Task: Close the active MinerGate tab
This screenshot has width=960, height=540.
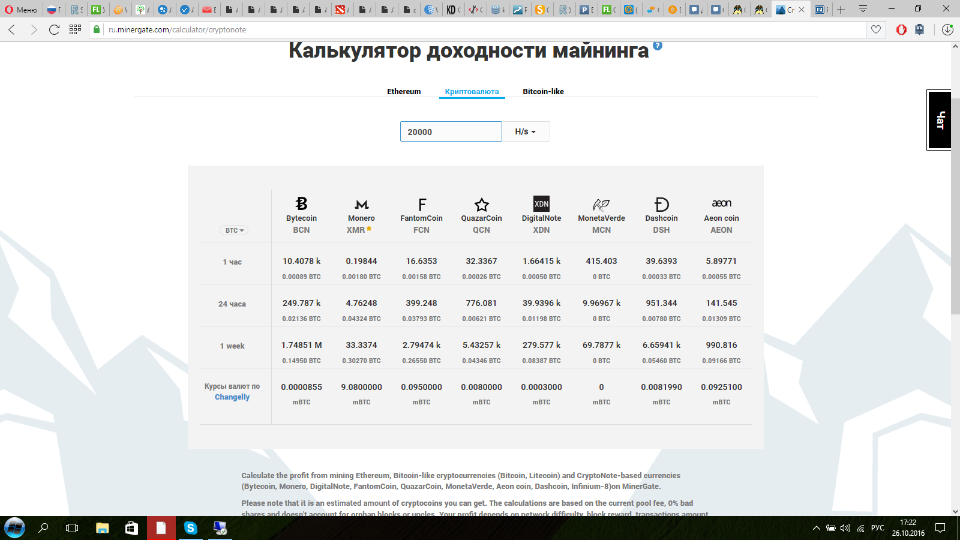Action: tap(801, 10)
